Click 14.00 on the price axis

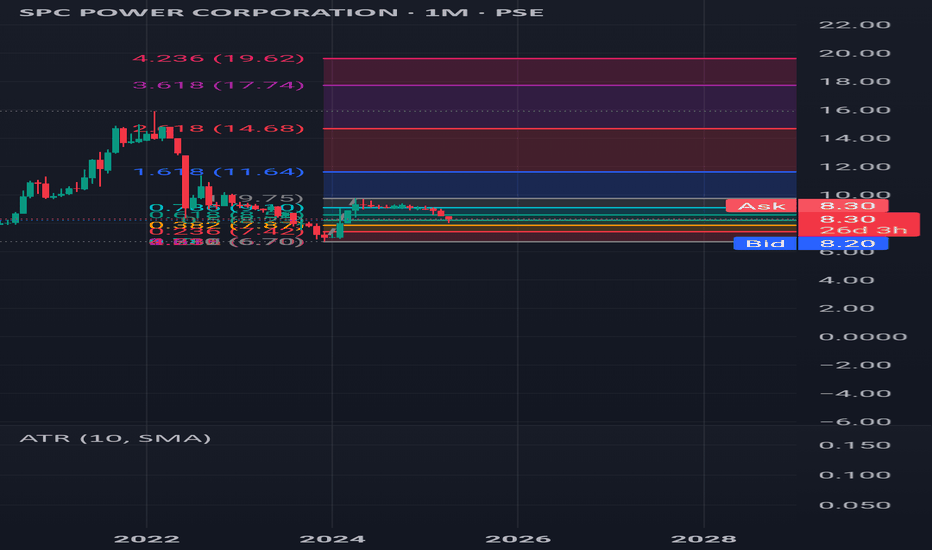pos(854,138)
